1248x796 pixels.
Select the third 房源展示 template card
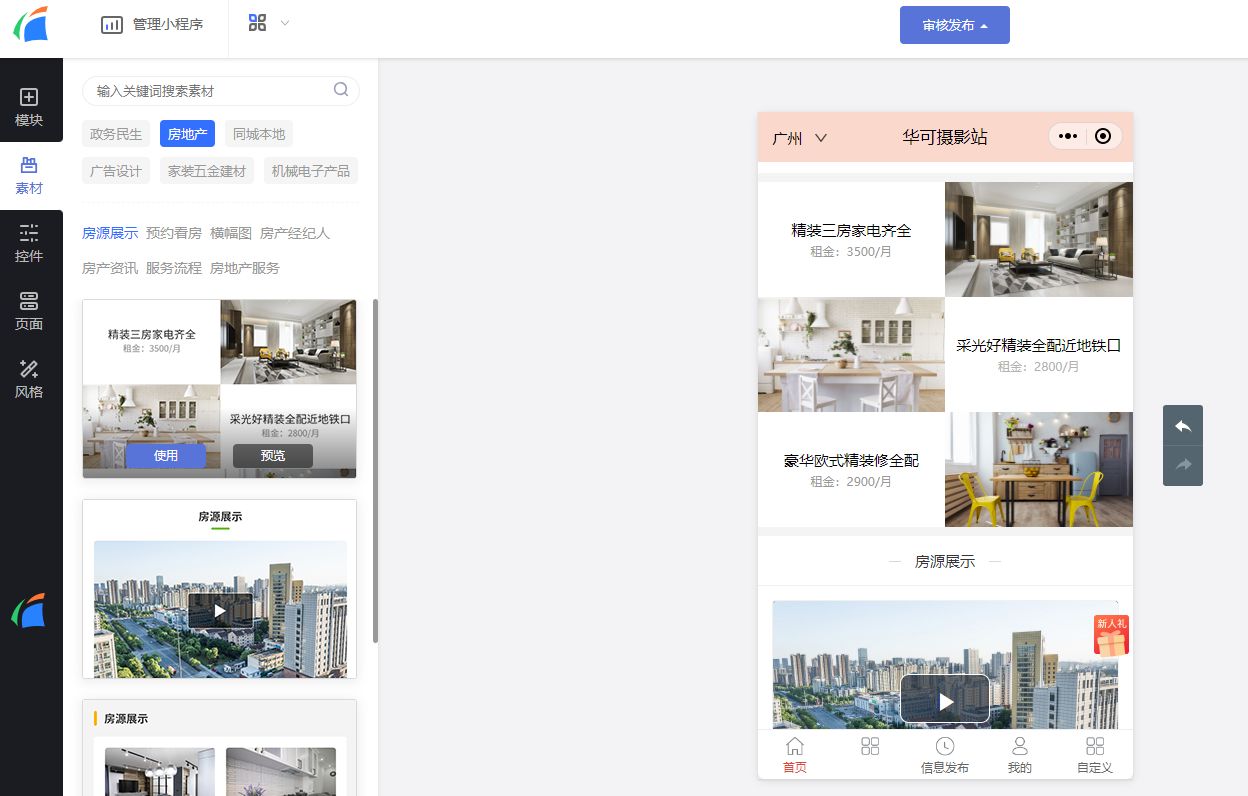click(x=220, y=747)
